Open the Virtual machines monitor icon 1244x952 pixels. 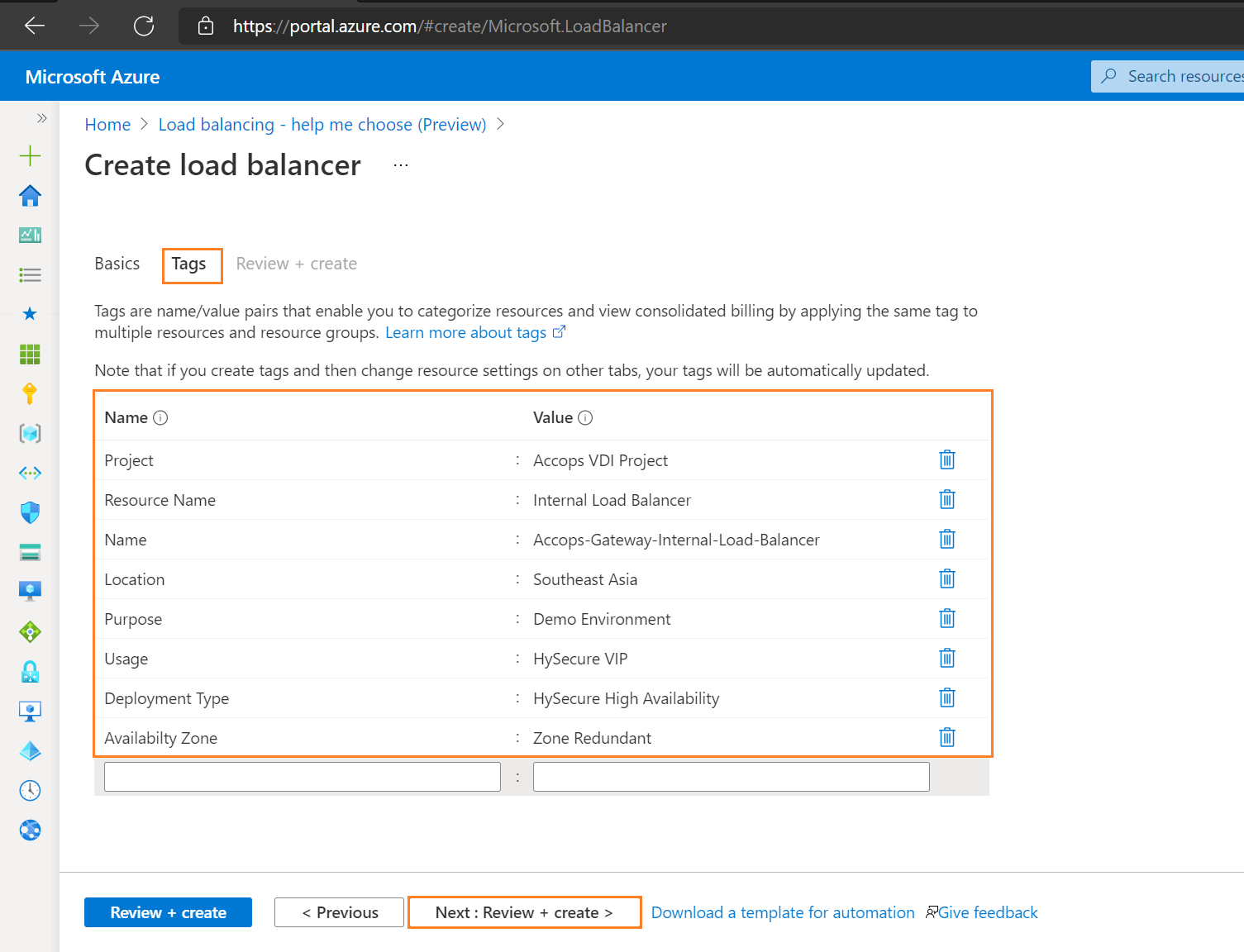coord(30,591)
